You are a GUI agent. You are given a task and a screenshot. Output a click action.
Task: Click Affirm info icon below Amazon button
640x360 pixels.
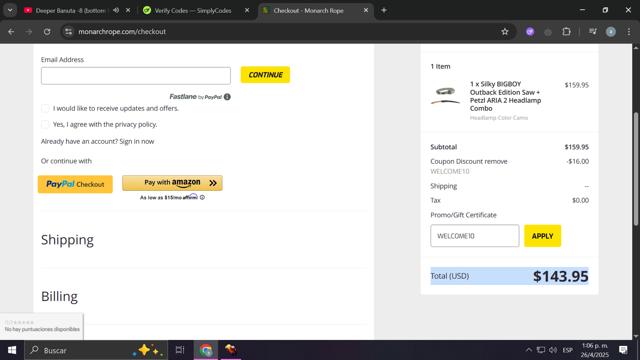[202, 198]
